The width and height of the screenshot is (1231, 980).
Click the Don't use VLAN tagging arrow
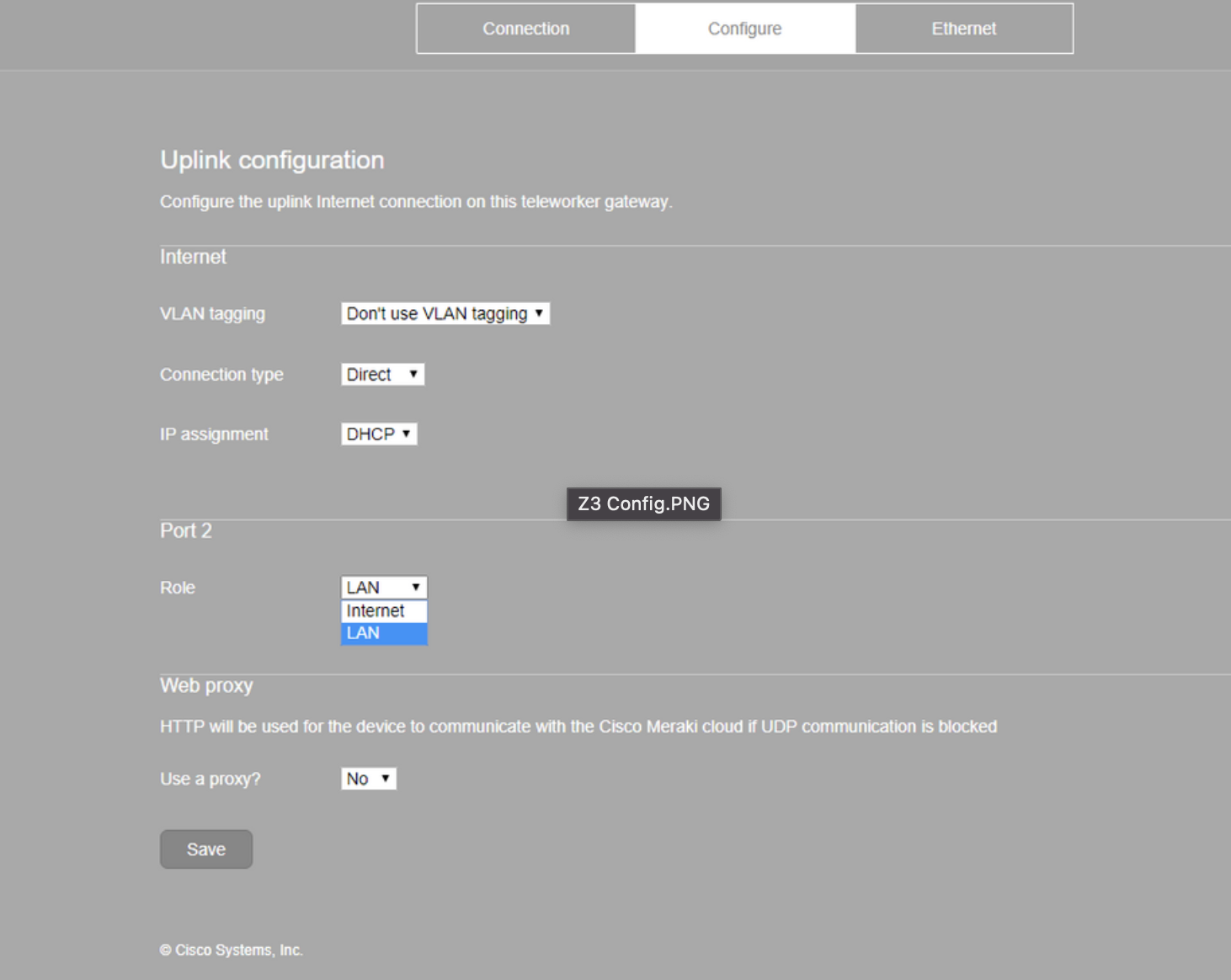540,312
